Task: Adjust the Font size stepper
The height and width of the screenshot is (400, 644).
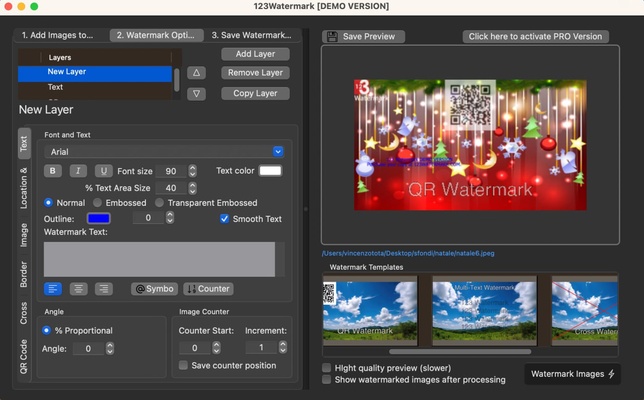Action: pos(192,171)
